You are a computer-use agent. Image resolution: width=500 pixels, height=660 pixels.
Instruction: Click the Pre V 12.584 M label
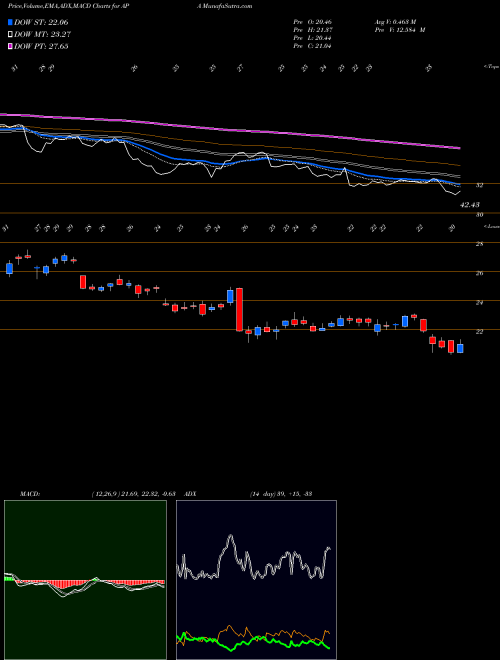(400, 30)
